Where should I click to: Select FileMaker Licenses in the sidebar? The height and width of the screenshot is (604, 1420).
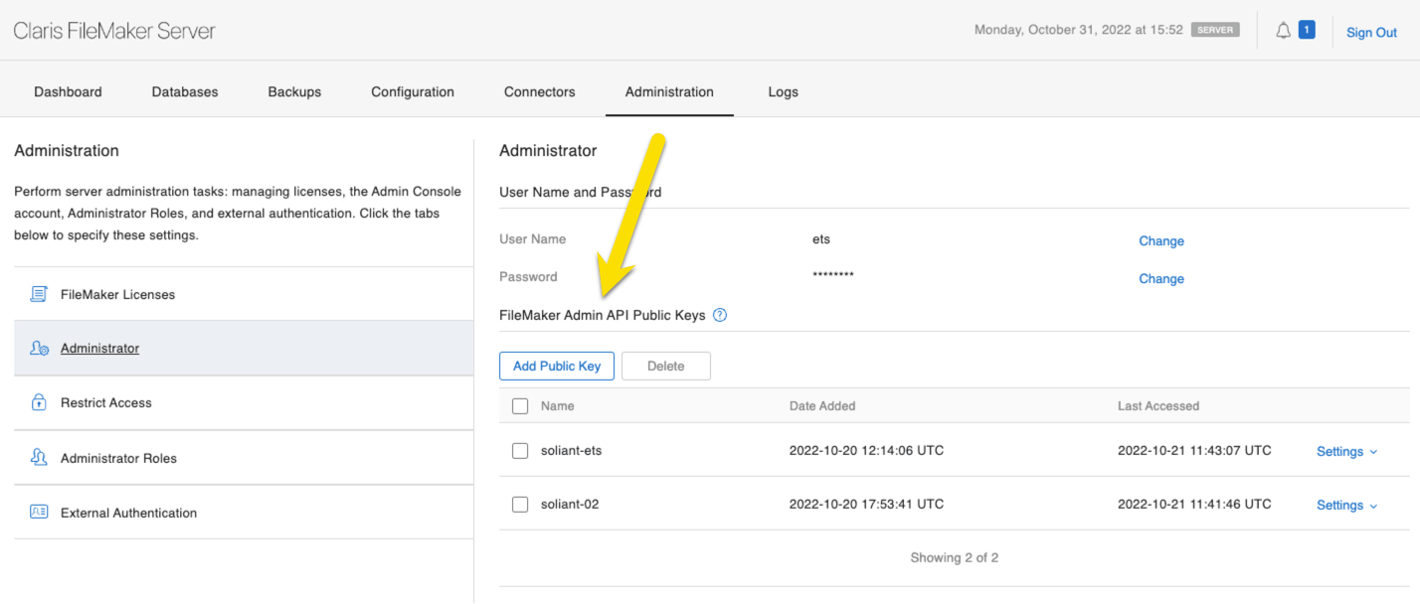pos(244,294)
